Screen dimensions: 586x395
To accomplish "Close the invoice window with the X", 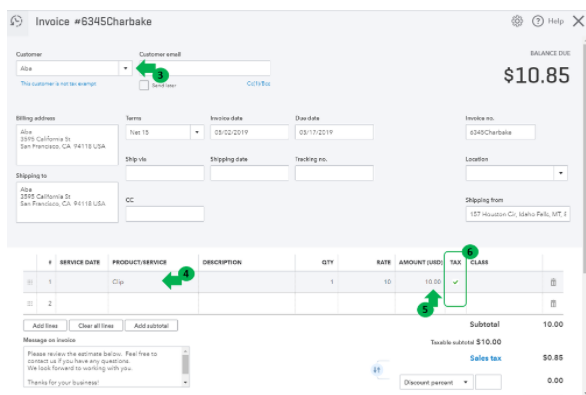I will click(x=578, y=21).
